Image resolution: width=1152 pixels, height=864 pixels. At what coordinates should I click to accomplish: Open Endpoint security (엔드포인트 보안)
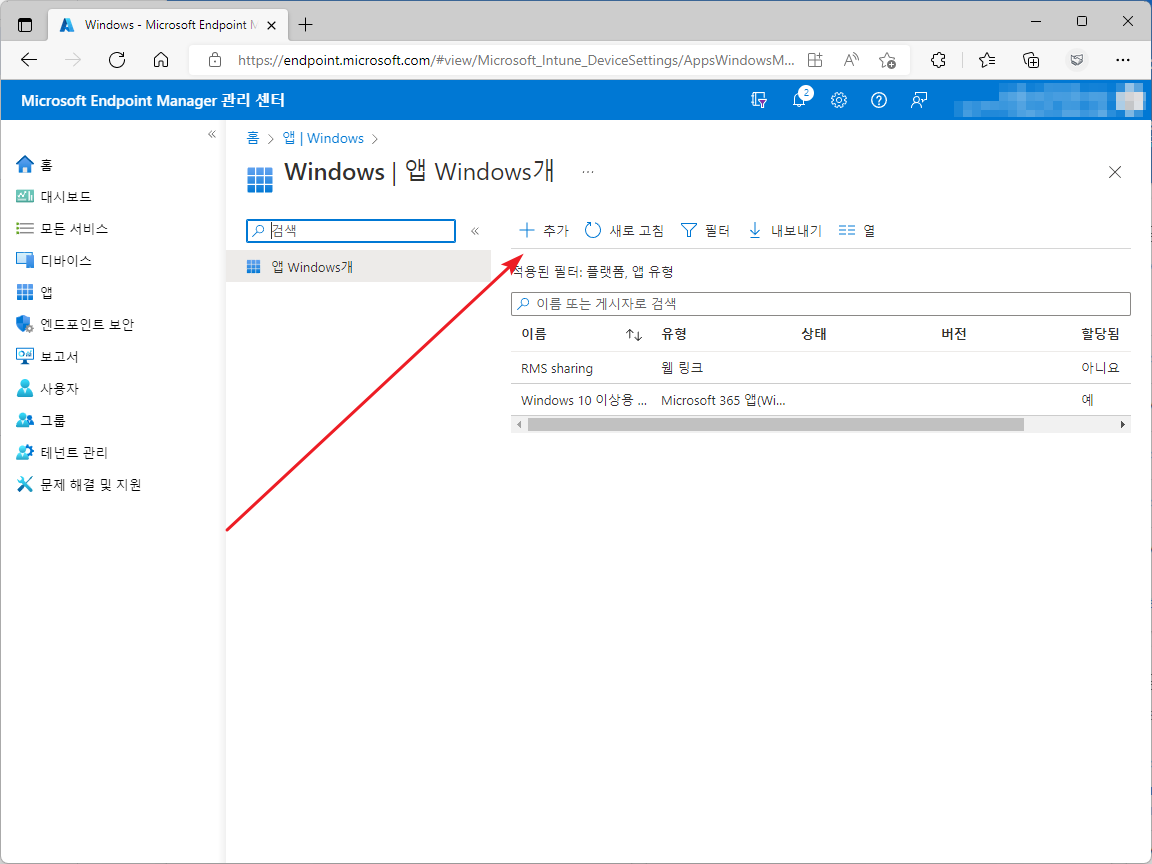pos(75,324)
